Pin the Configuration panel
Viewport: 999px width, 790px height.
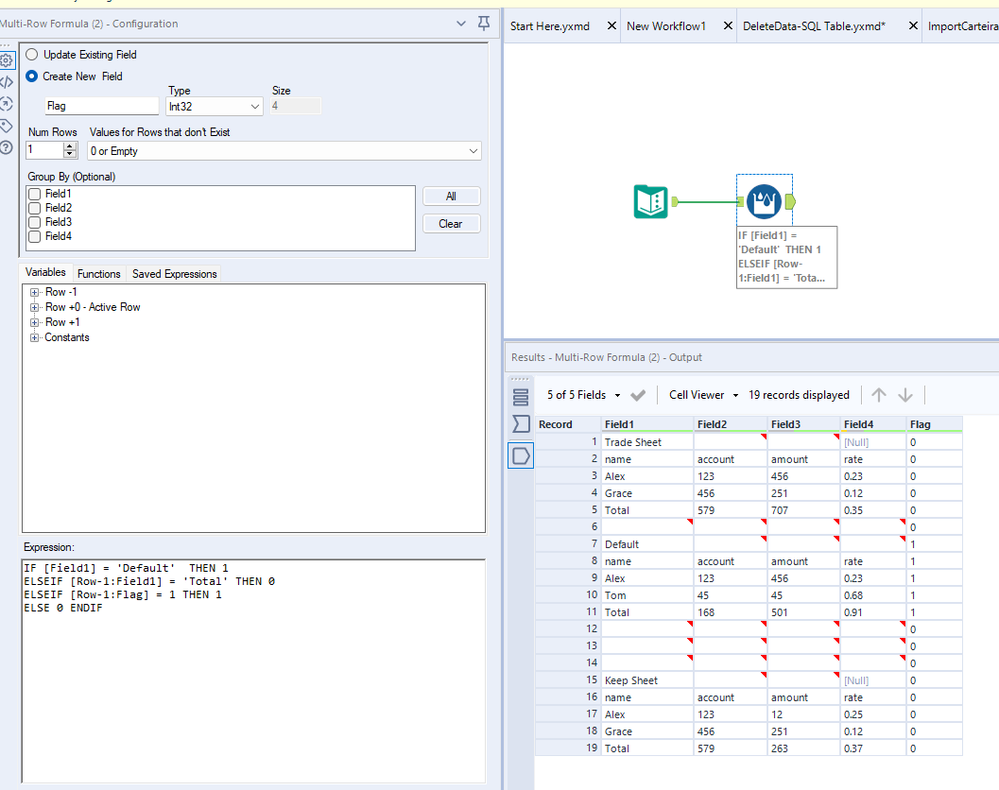(484, 23)
